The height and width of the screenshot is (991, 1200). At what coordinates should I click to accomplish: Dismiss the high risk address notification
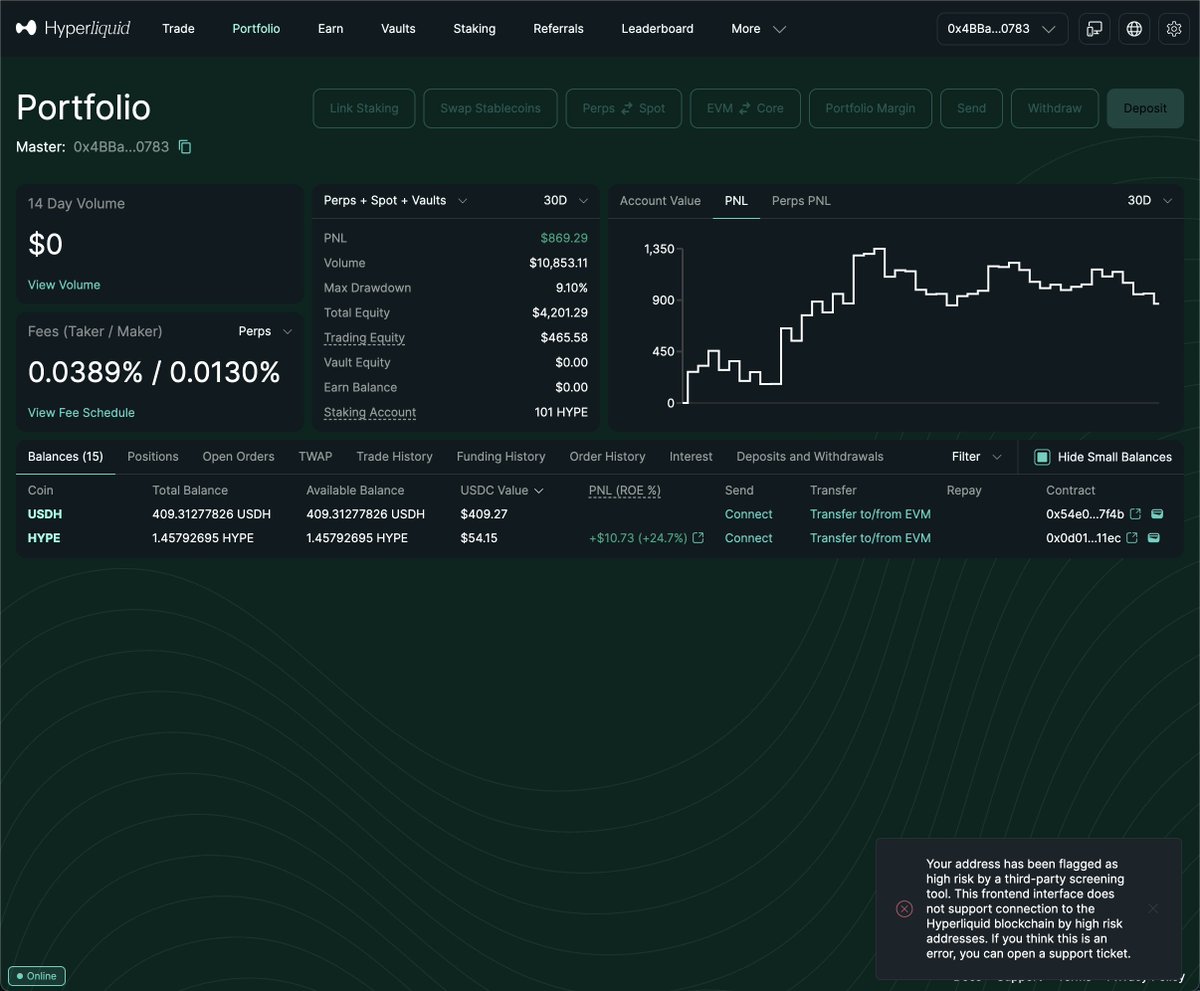[x=1153, y=908]
